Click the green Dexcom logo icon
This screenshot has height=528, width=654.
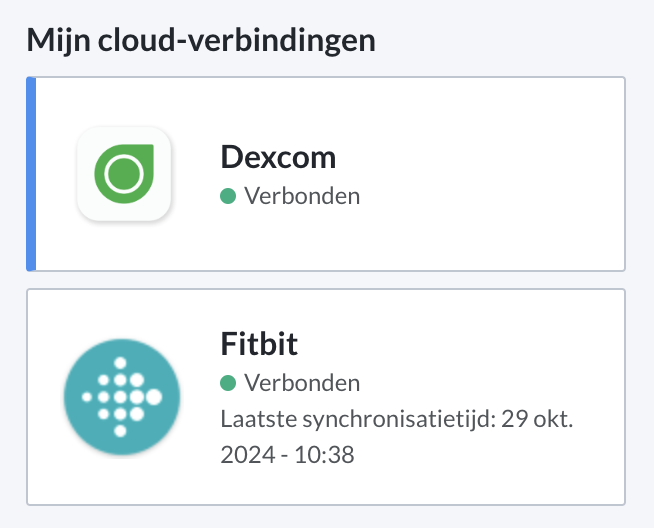coord(124,174)
